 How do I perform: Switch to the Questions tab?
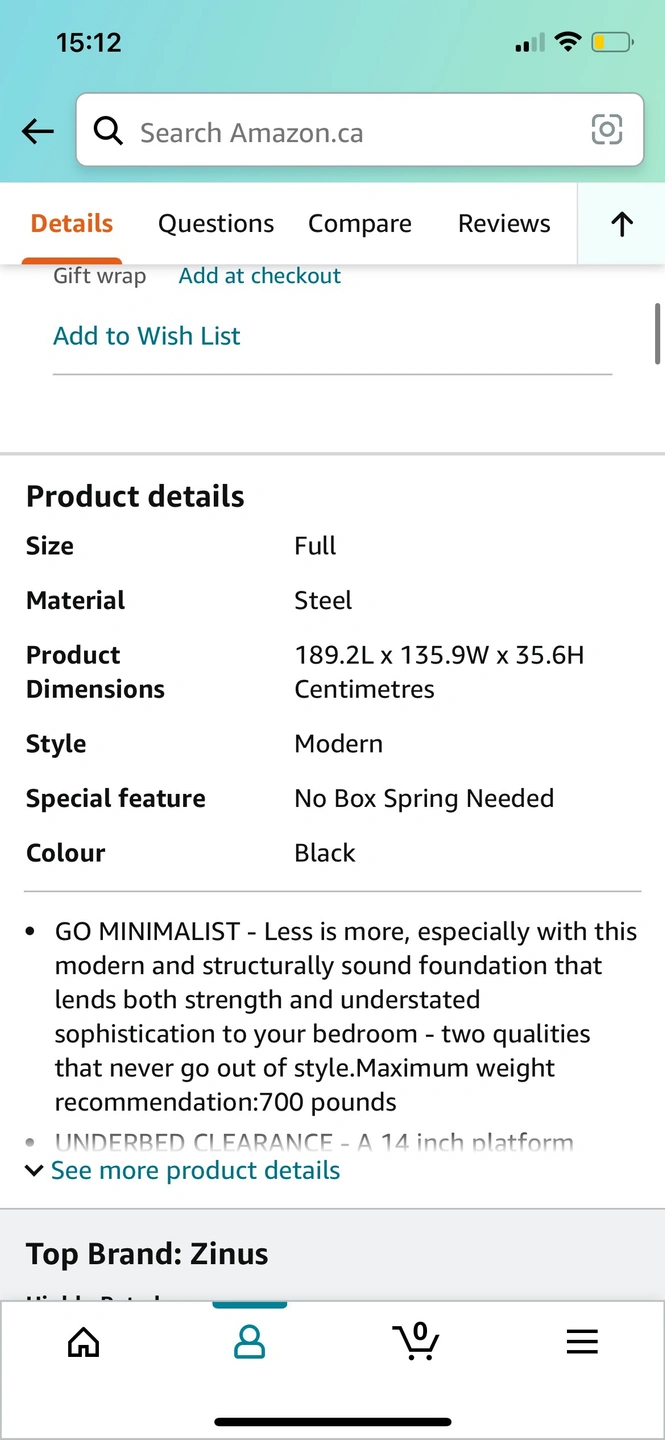(x=216, y=224)
